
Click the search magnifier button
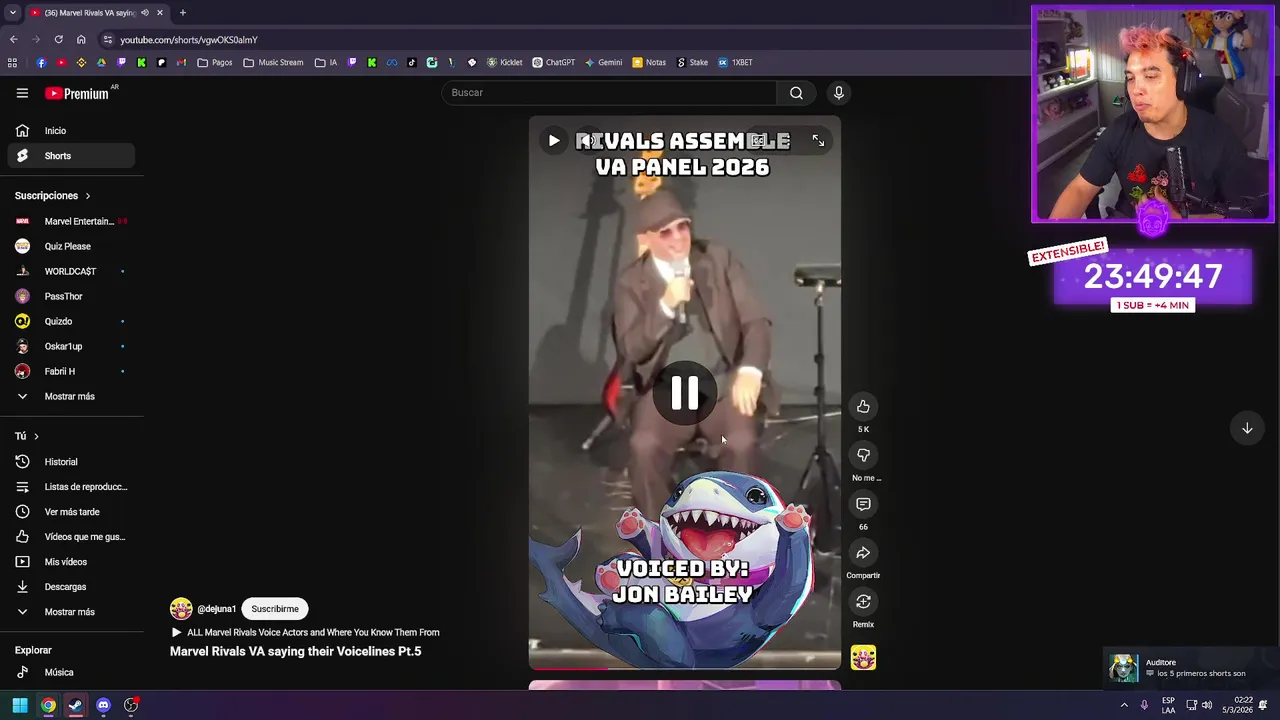click(796, 93)
